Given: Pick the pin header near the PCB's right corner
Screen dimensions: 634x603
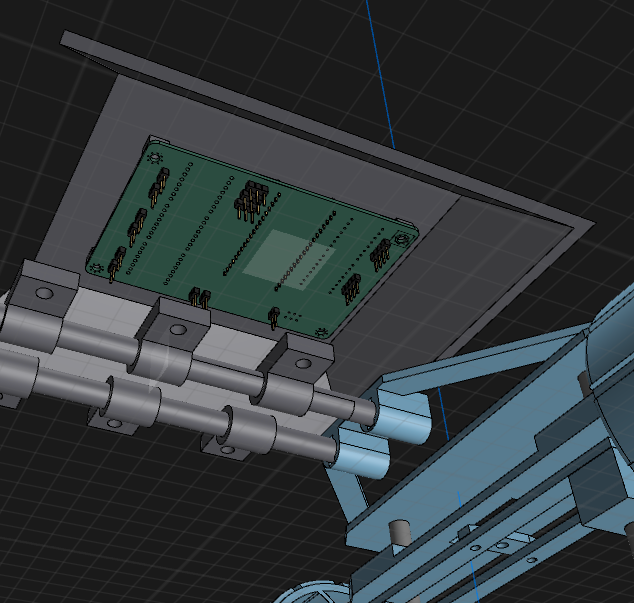Looking at the screenshot, I should tap(380, 255).
